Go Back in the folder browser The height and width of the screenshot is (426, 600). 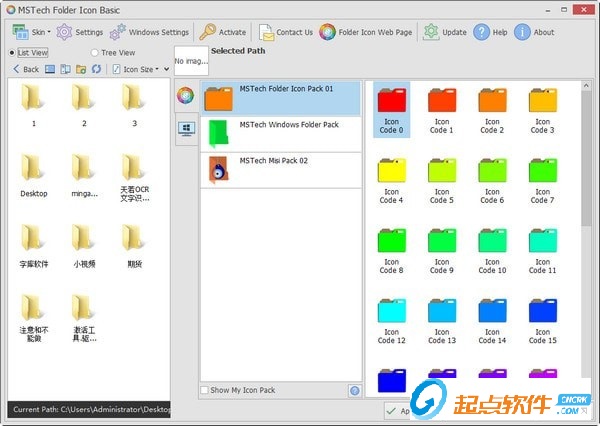coord(26,69)
